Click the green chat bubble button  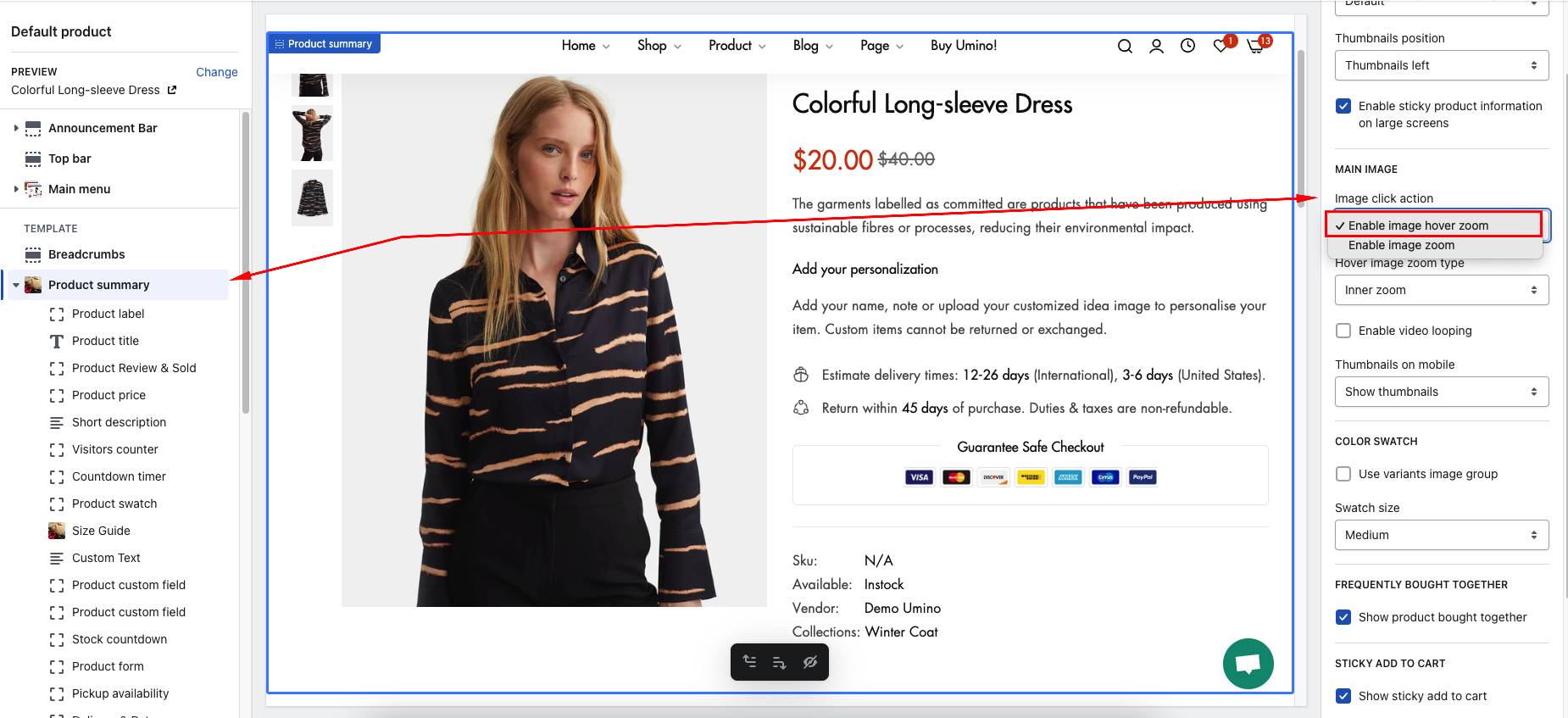pos(1248,664)
